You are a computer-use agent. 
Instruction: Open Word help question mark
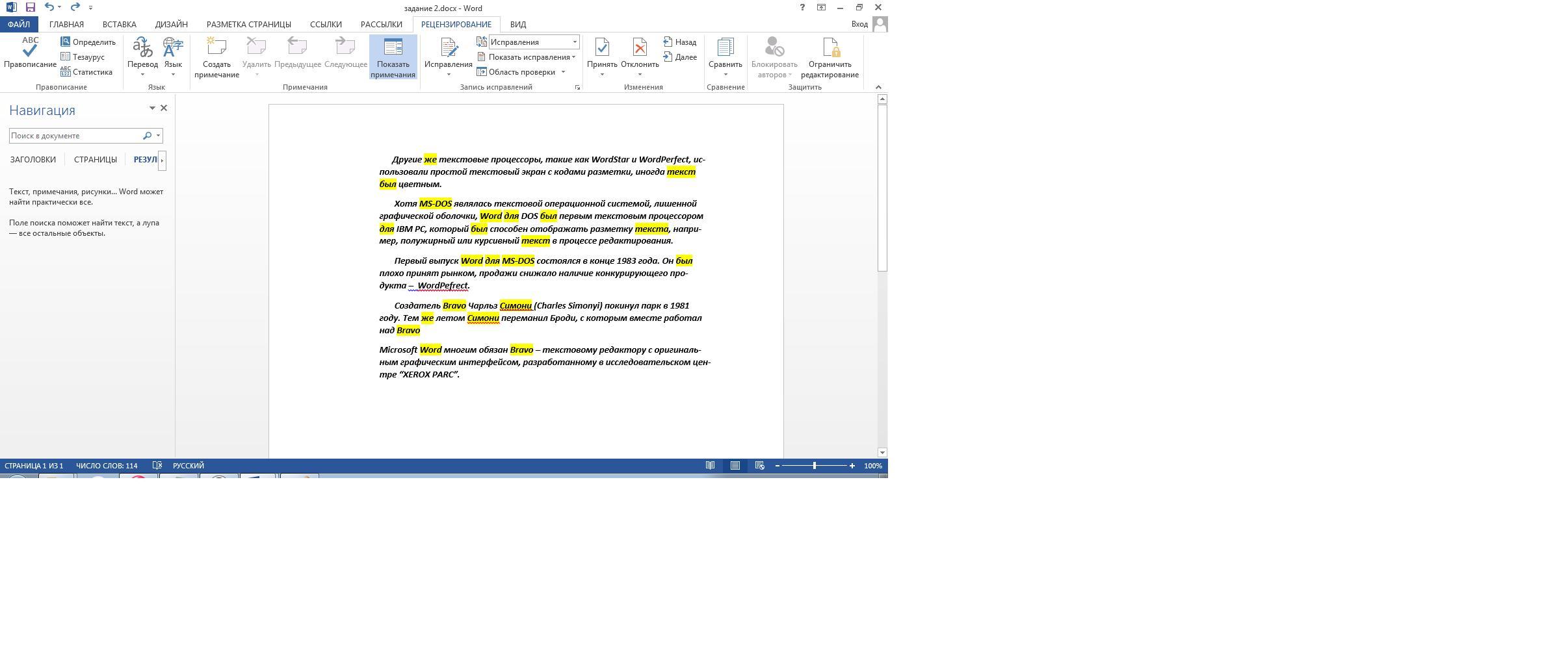point(802,8)
